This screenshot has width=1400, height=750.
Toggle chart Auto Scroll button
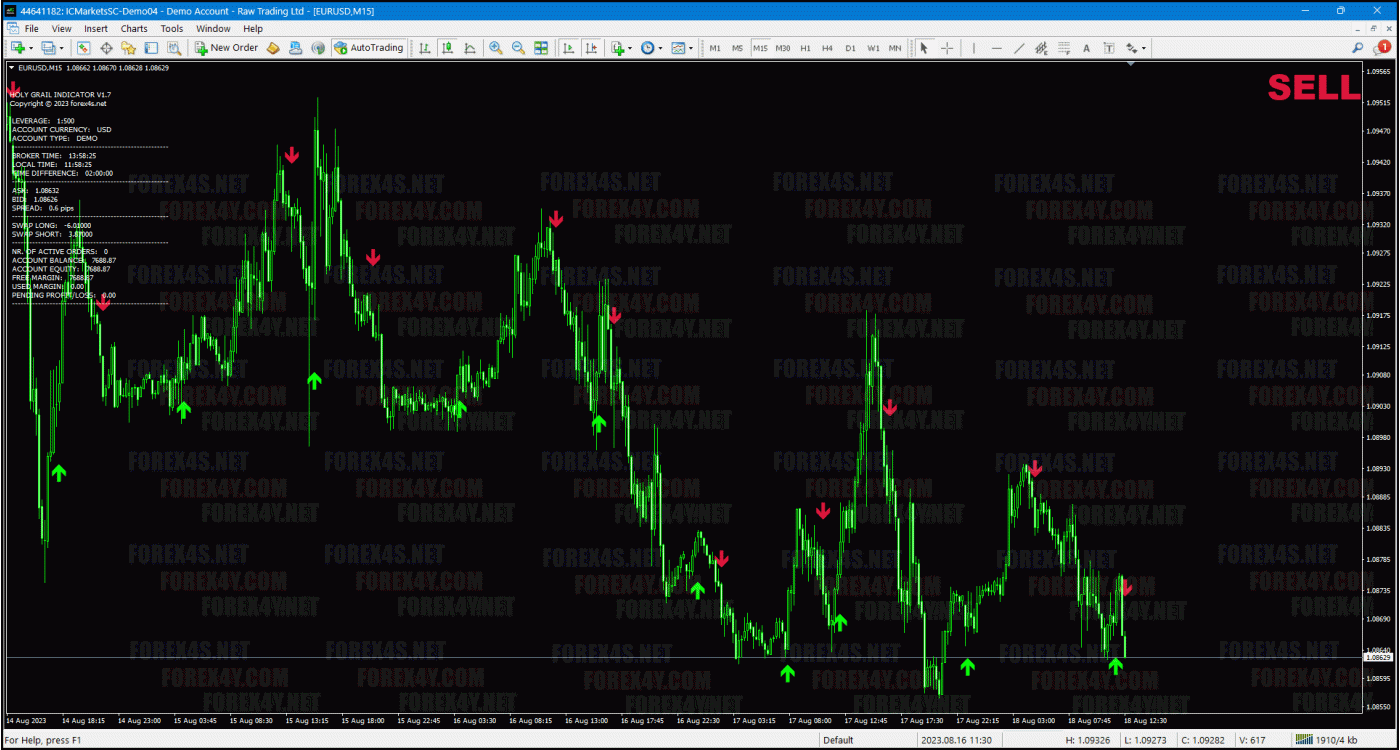(x=568, y=48)
